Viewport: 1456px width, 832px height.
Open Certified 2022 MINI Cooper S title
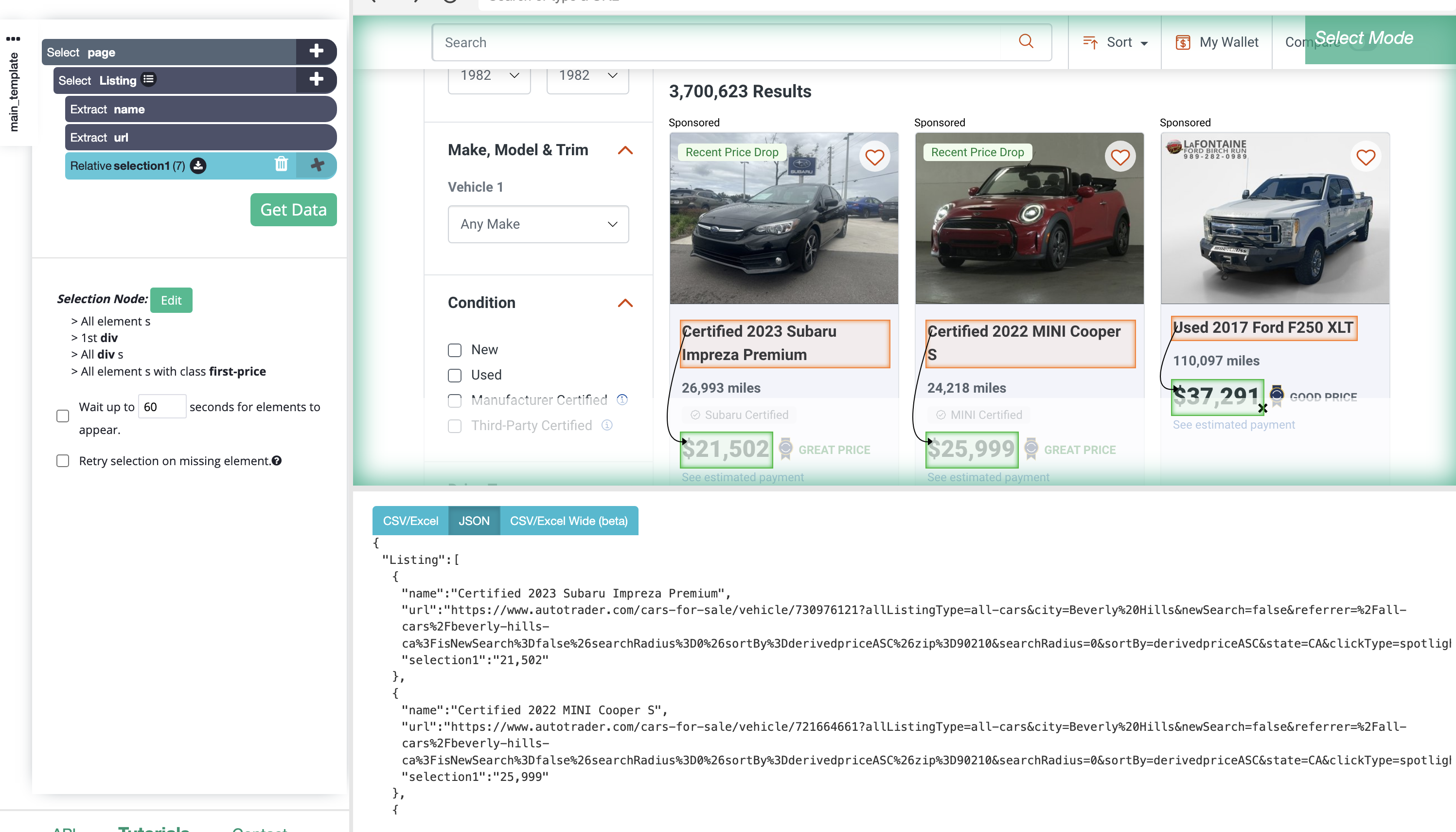(x=1030, y=343)
